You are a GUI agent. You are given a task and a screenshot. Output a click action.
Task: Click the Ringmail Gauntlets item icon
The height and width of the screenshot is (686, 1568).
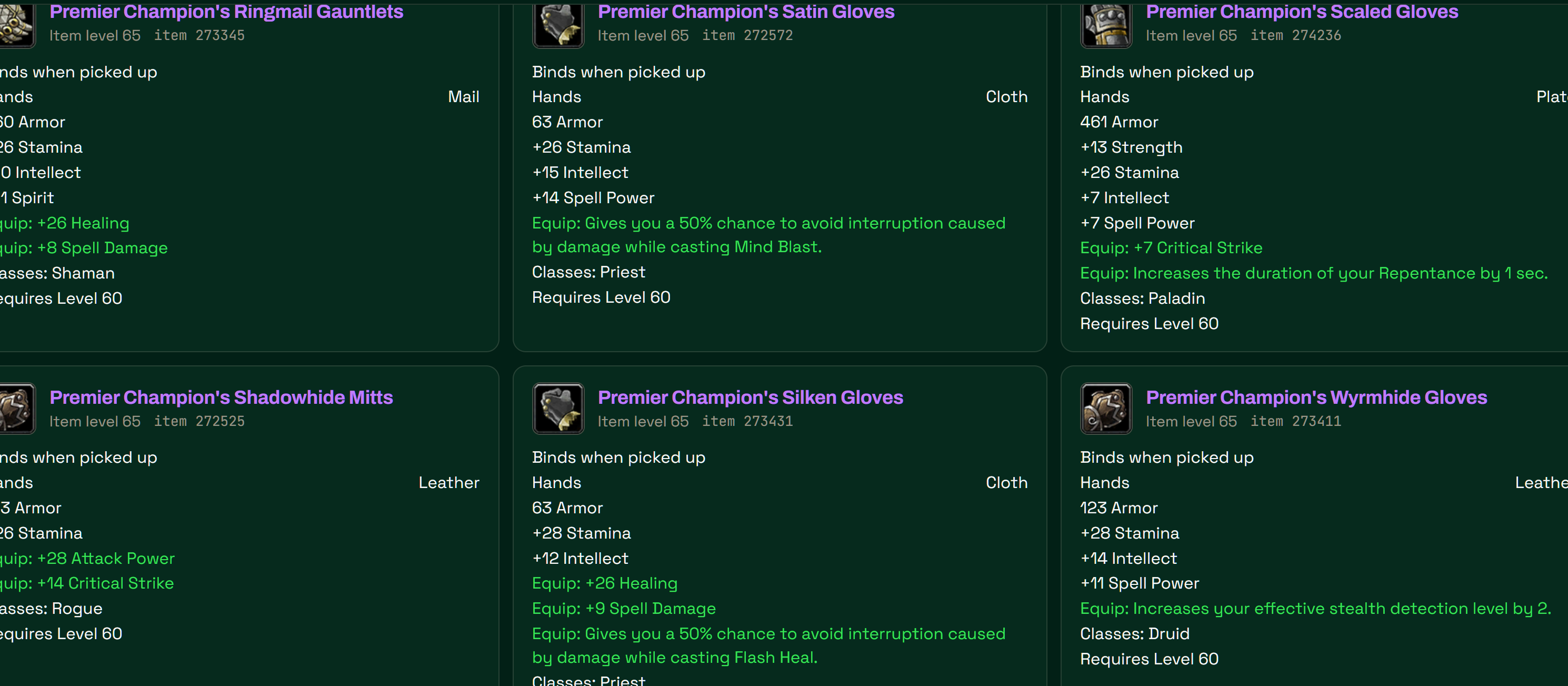17,24
